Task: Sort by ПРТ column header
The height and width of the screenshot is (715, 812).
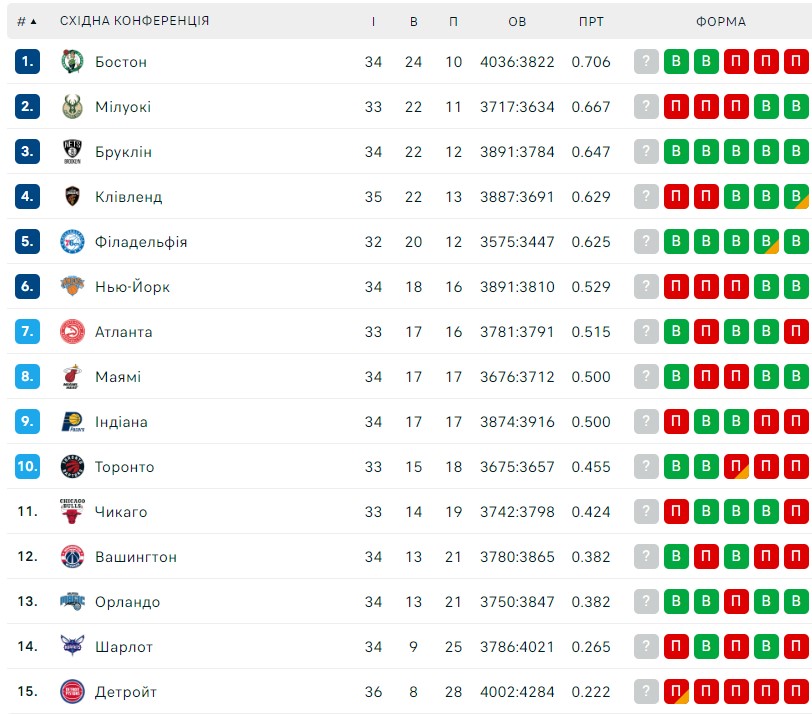Action: 591,21
